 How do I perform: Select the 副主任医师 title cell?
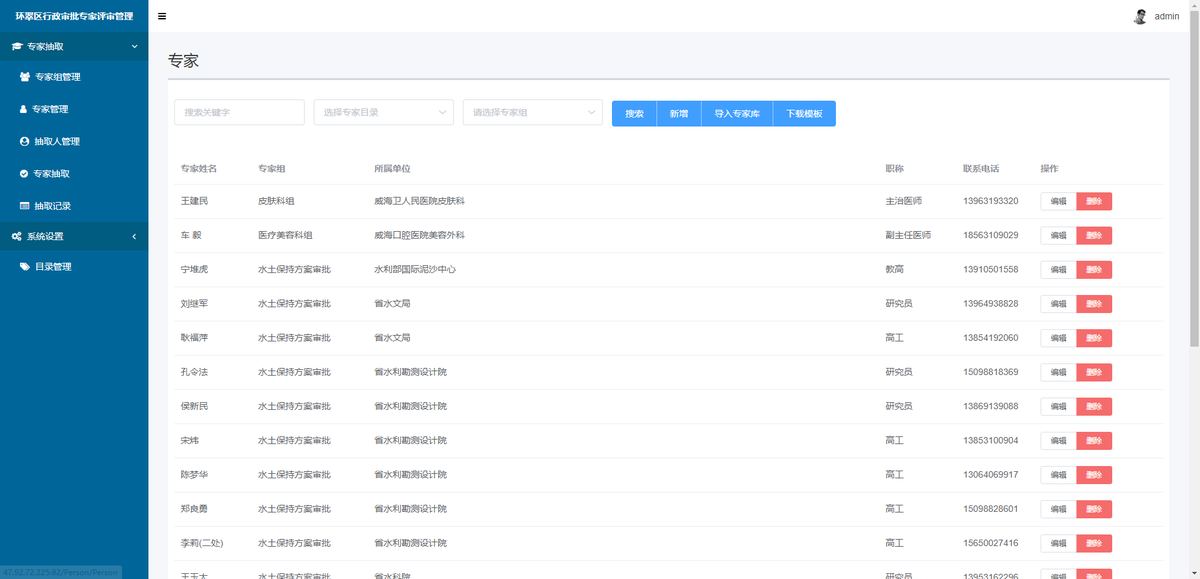[908, 235]
